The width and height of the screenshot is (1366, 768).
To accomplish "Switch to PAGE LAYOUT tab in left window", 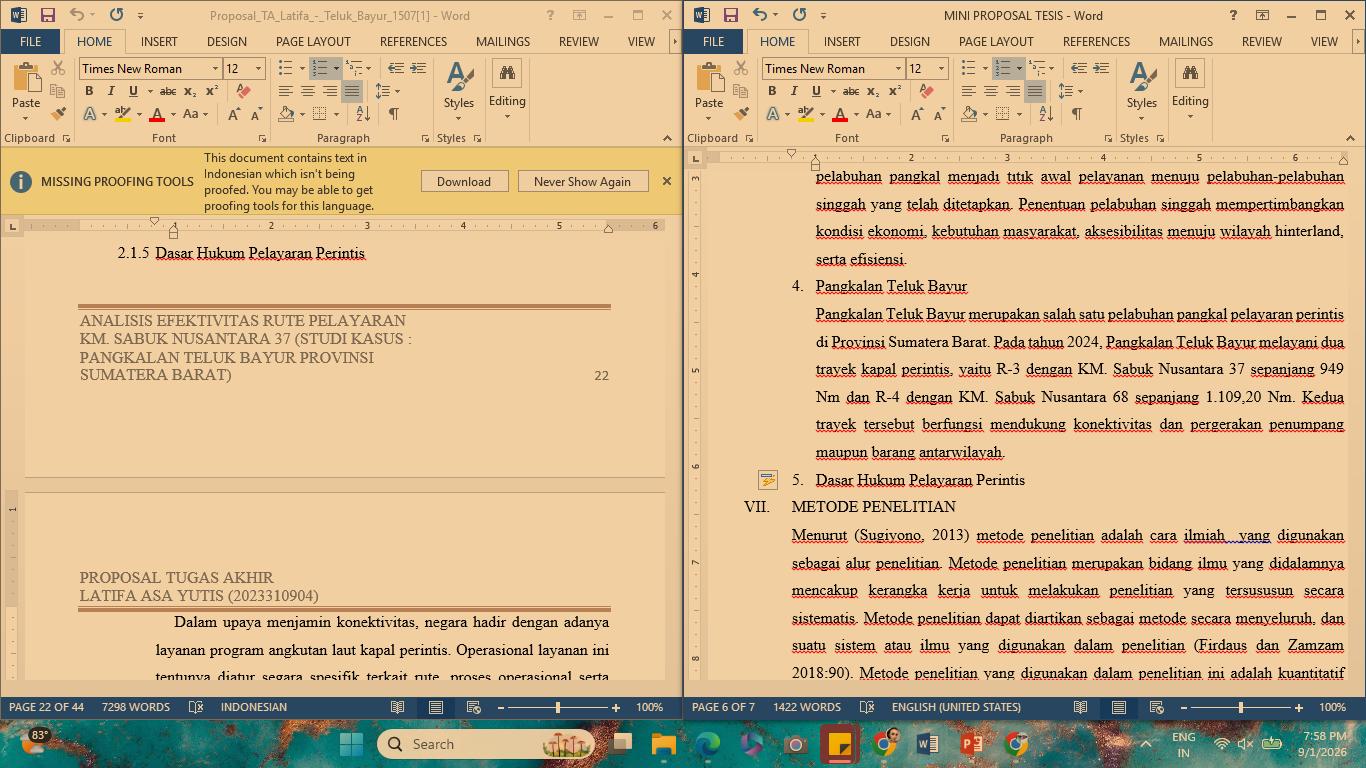I will coord(313,41).
